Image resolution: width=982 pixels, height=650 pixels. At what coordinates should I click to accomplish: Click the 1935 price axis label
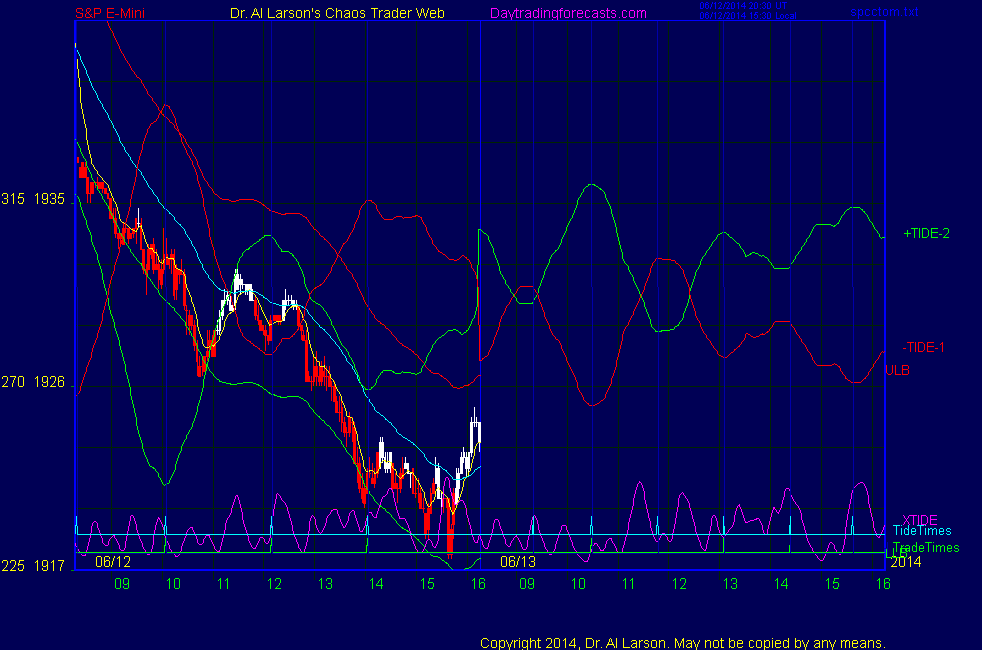[50, 199]
